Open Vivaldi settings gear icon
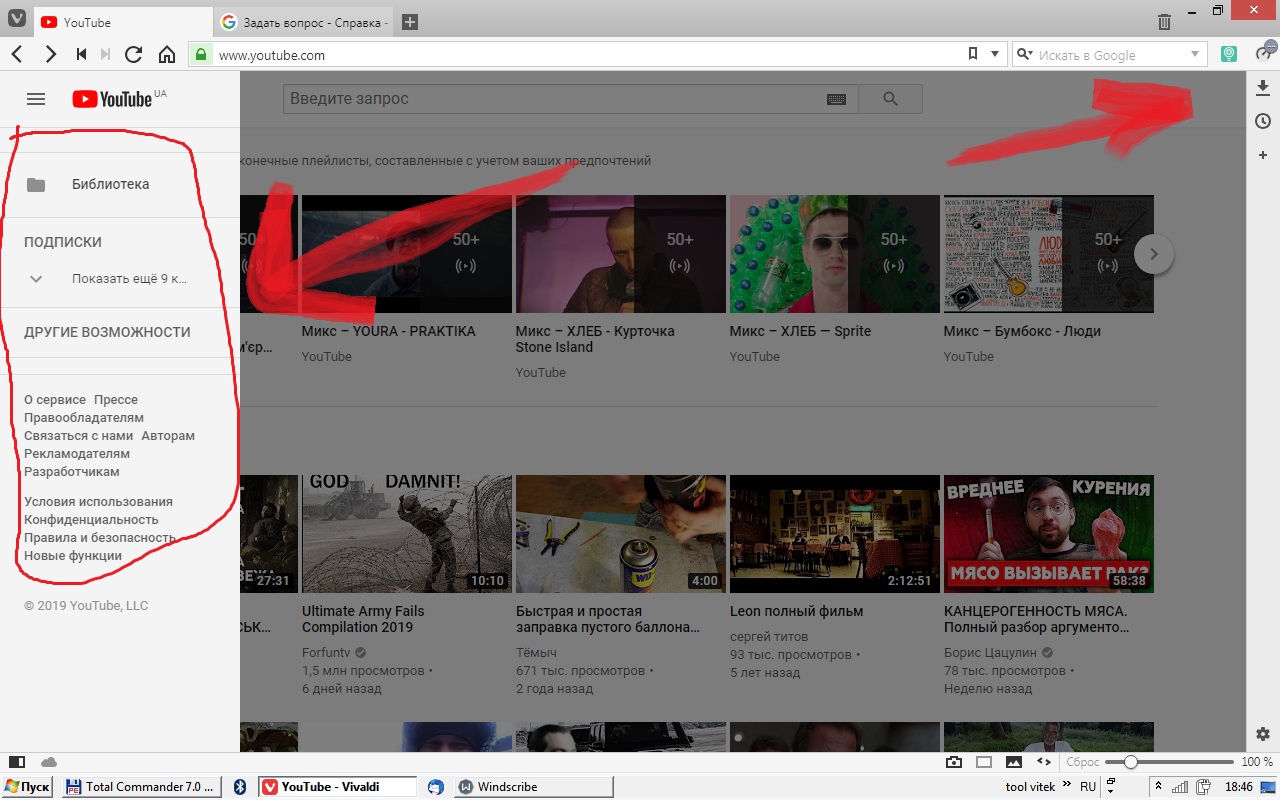This screenshot has height=800, width=1280. [x=1263, y=734]
